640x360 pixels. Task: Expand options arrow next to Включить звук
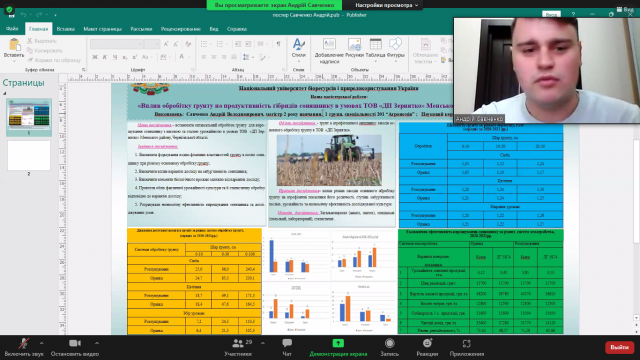click(42, 343)
